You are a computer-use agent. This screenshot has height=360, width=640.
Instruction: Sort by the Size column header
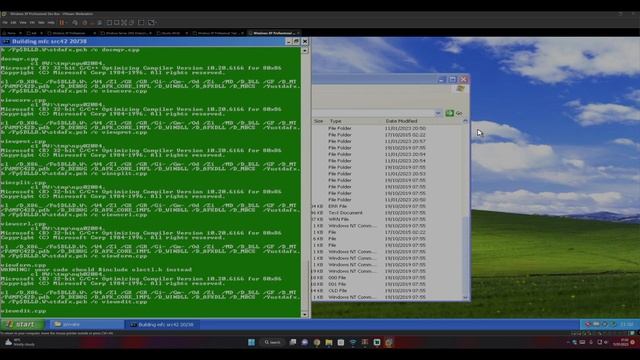coord(319,121)
